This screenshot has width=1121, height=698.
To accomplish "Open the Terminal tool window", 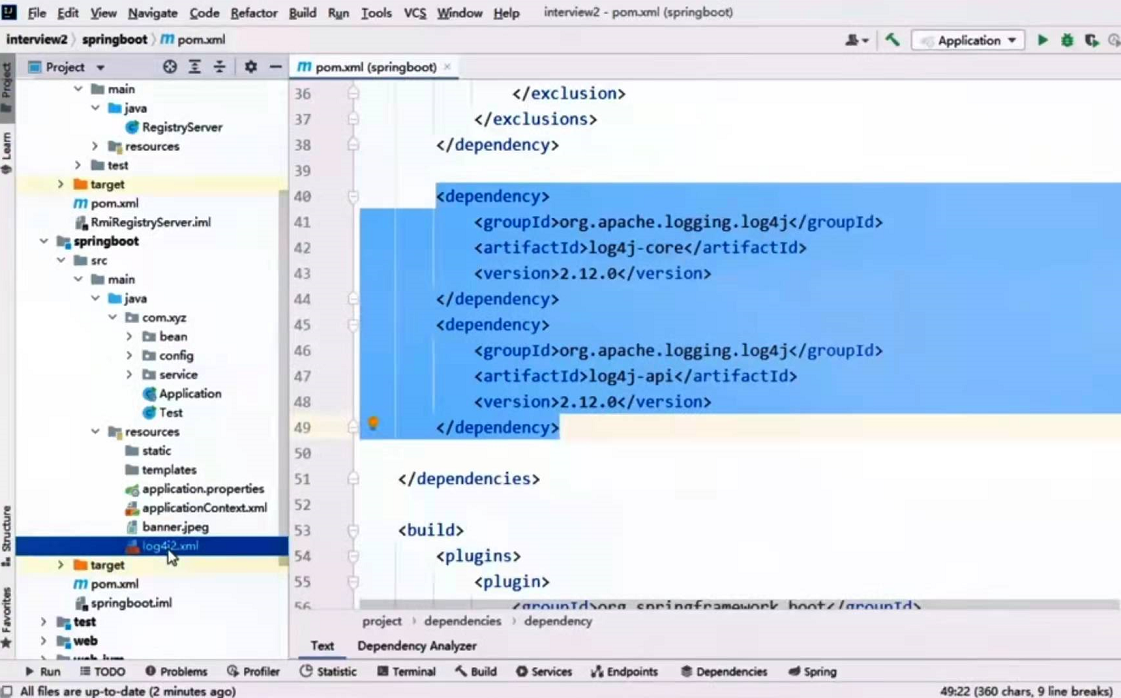I will click(x=406, y=672).
